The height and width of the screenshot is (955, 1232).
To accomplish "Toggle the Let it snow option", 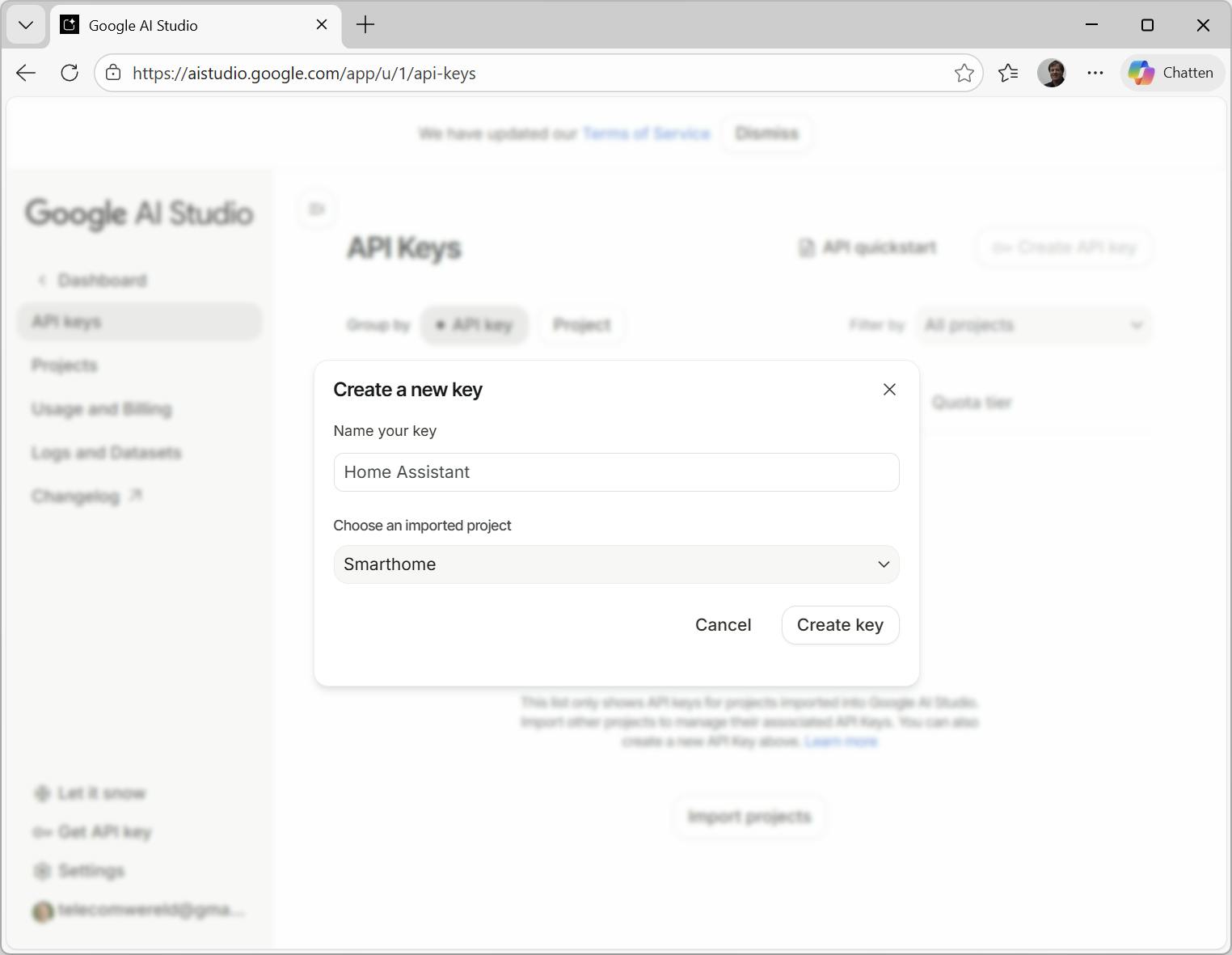I will click(90, 793).
